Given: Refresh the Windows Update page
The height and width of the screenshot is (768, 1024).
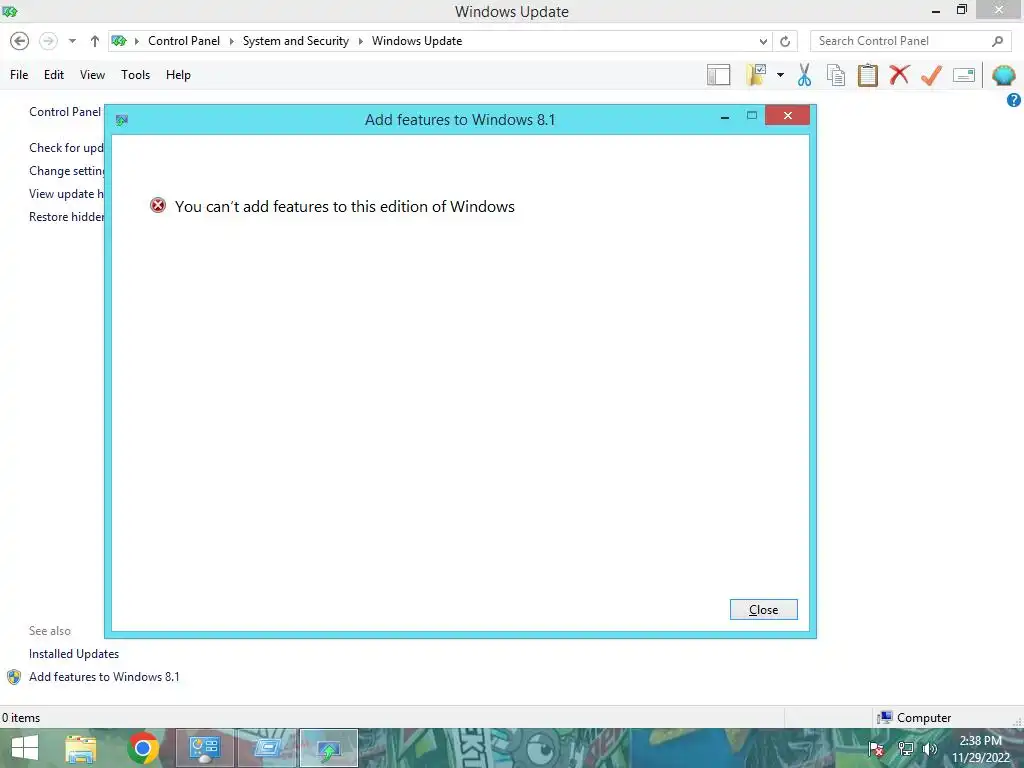Looking at the screenshot, I should (785, 41).
